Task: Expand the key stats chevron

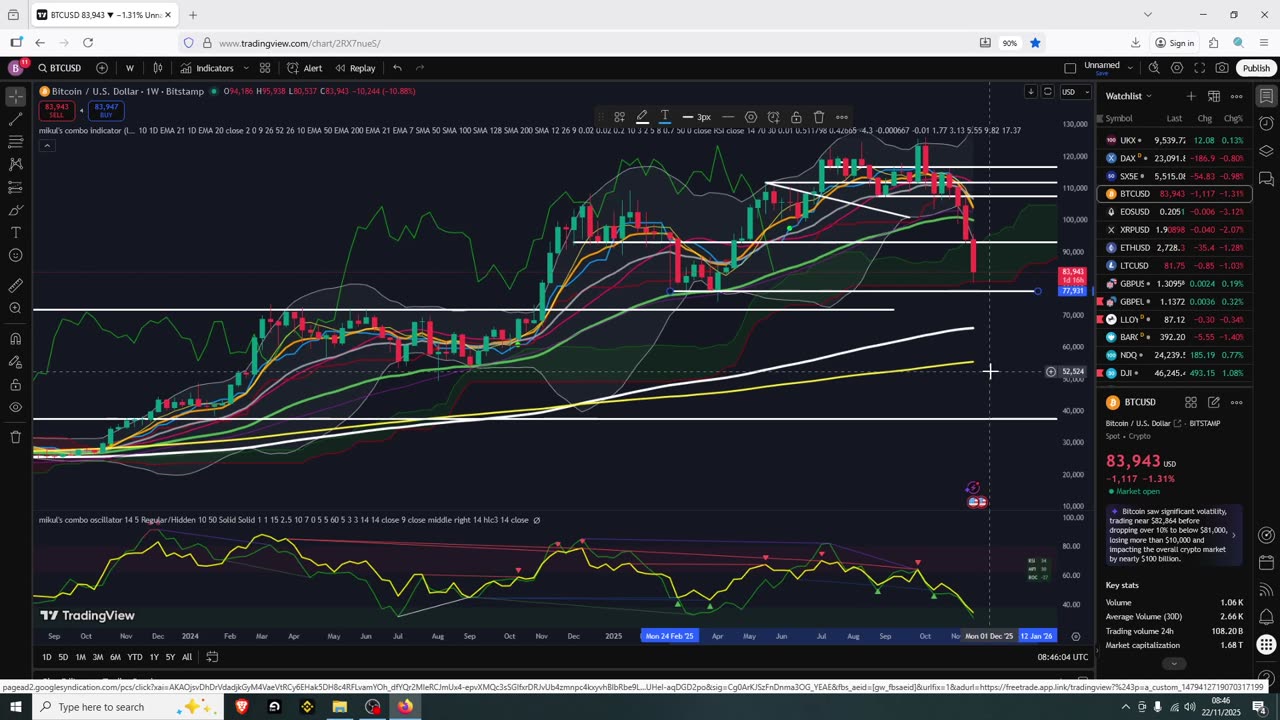Action: coord(1174,663)
